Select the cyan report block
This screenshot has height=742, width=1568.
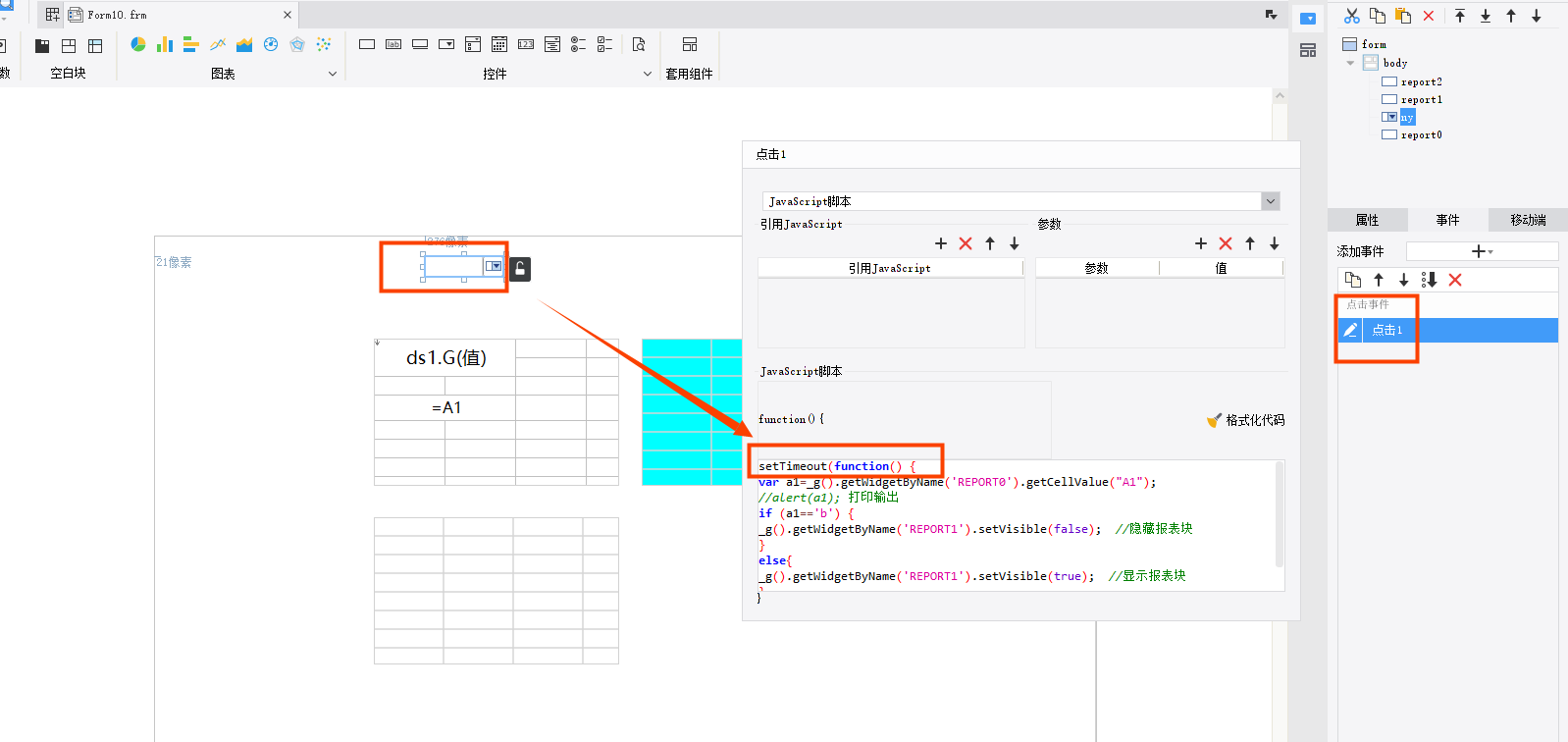(x=692, y=412)
